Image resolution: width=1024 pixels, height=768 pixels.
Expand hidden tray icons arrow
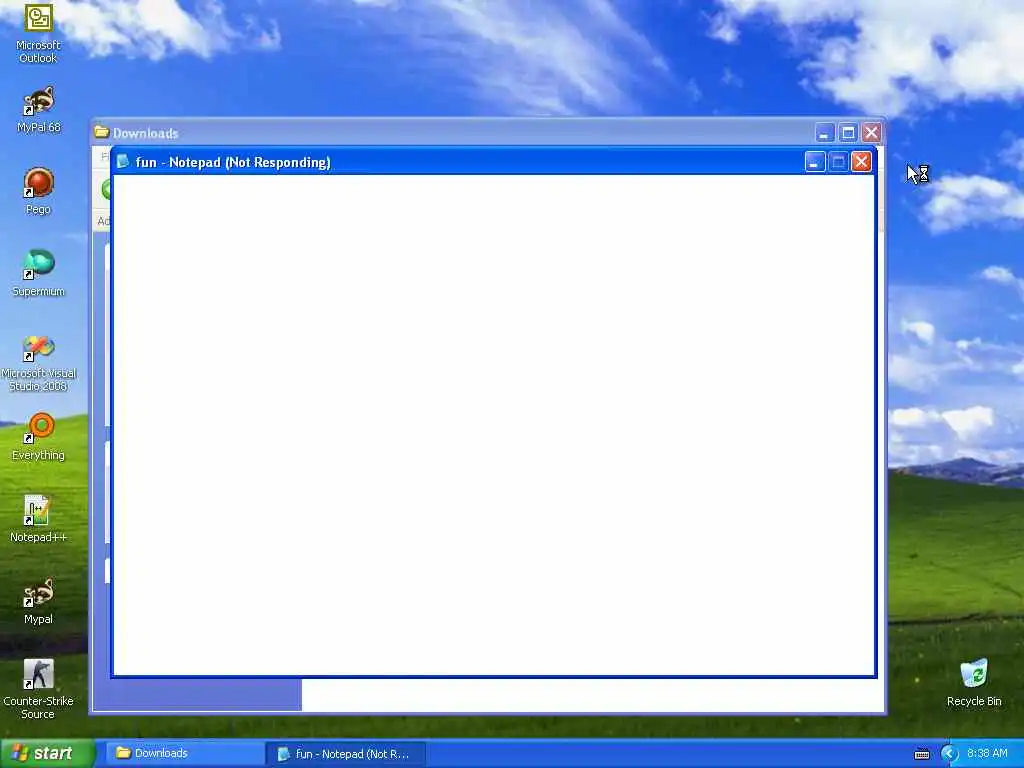coord(949,754)
